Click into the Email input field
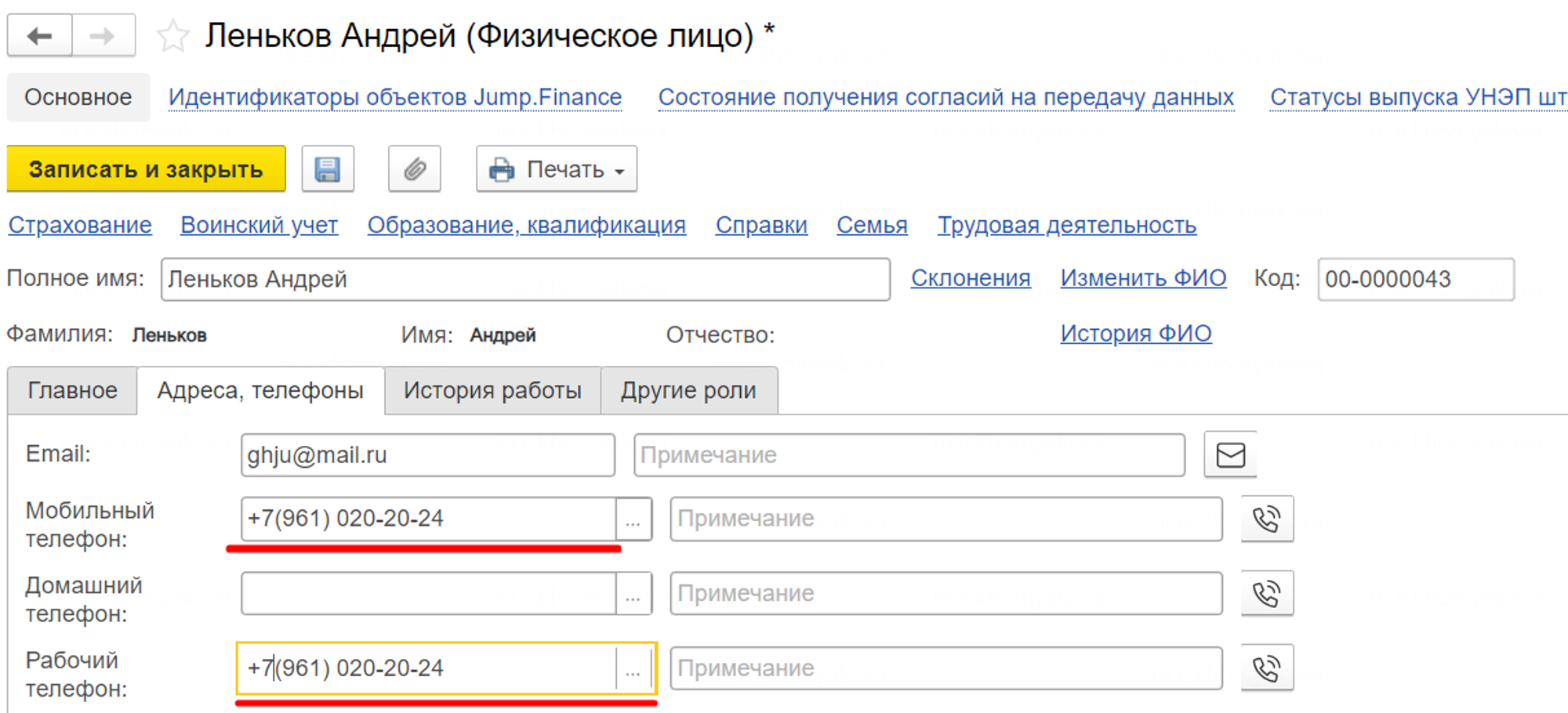The height and width of the screenshot is (713, 1568). tap(427, 455)
